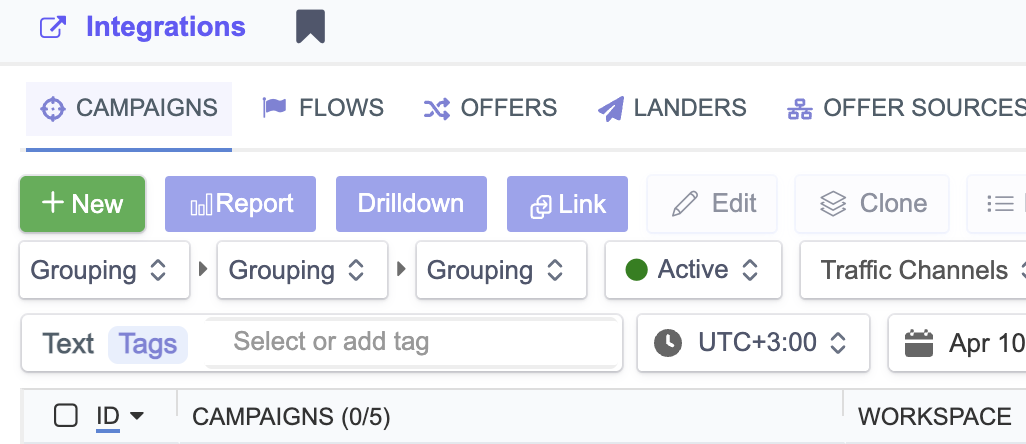This screenshot has width=1026, height=444.
Task: Click the green New button
Action: tap(83, 204)
